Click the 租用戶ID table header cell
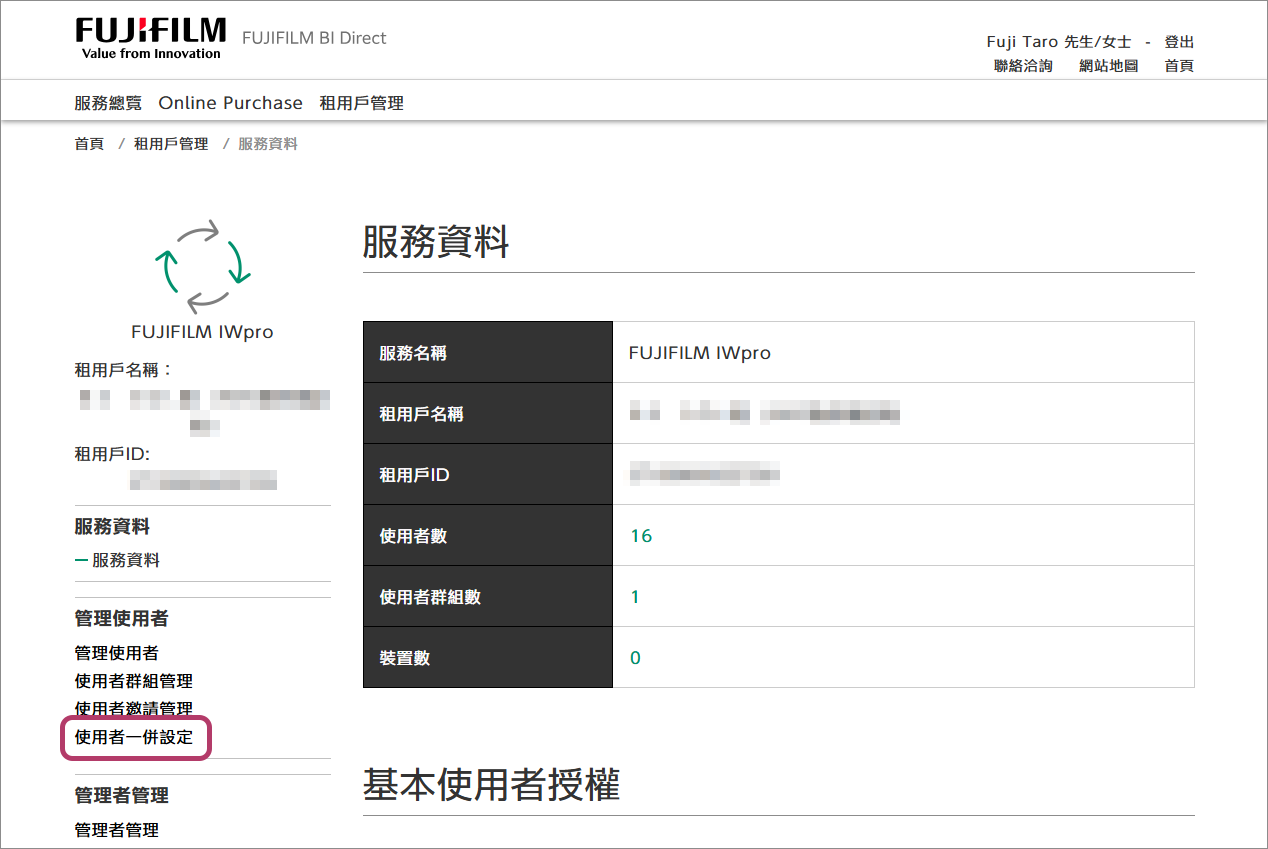The width and height of the screenshot is (1268, 849). (x=487, y=474)
